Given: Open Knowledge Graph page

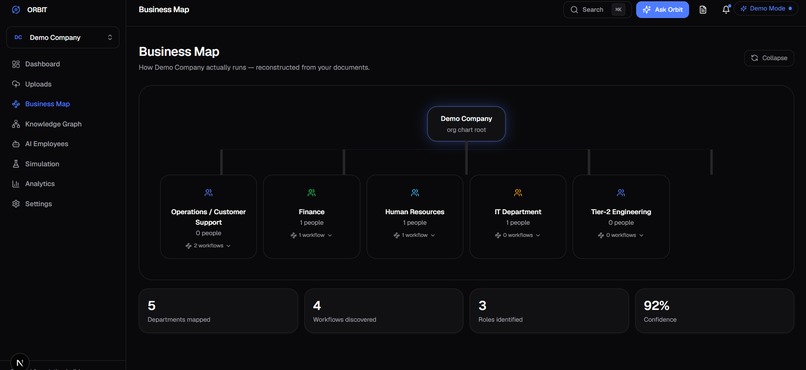Looking at the screenshot, I should (53, 124).
